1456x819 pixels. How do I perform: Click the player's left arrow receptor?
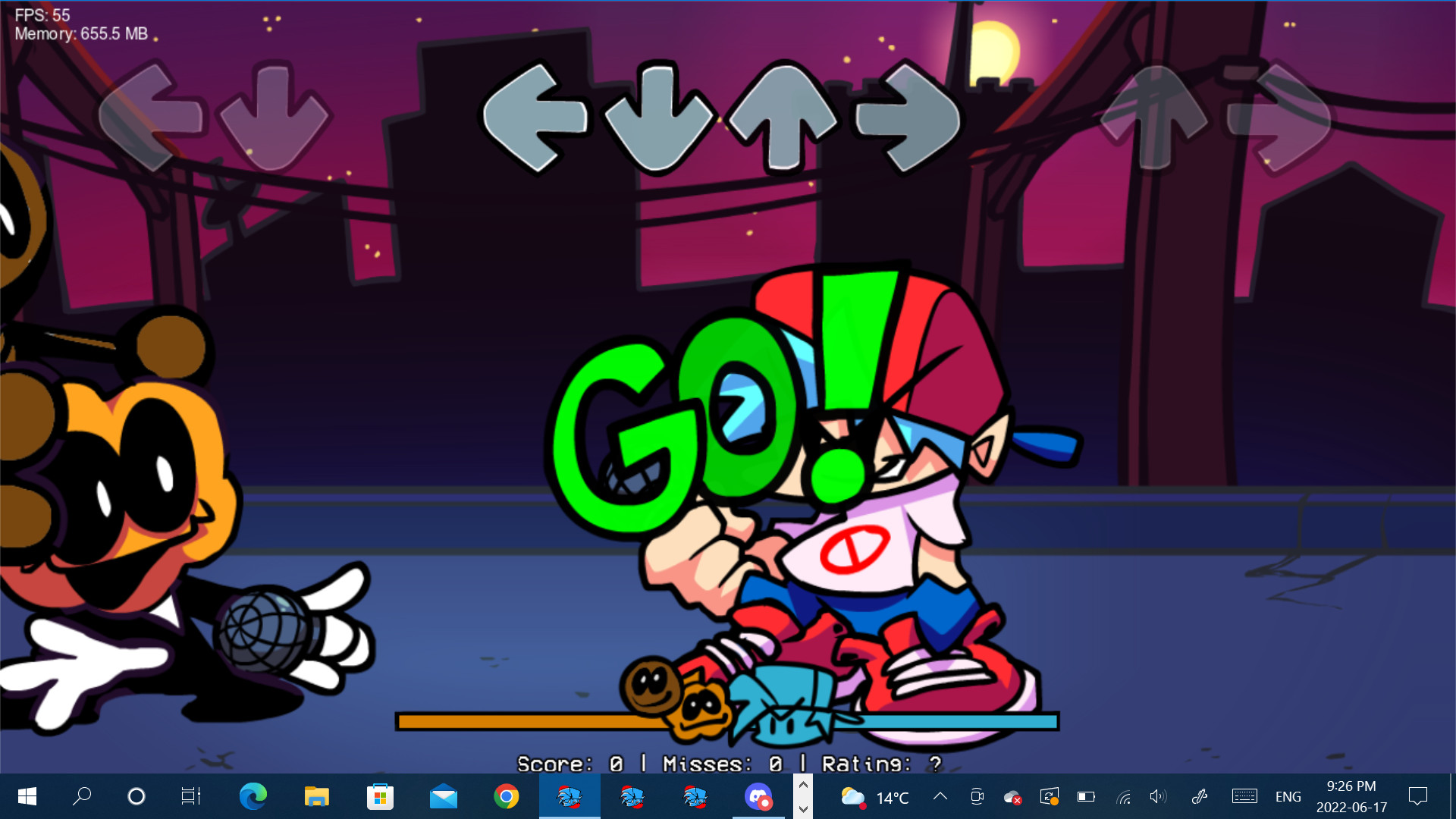coord(535,118)
